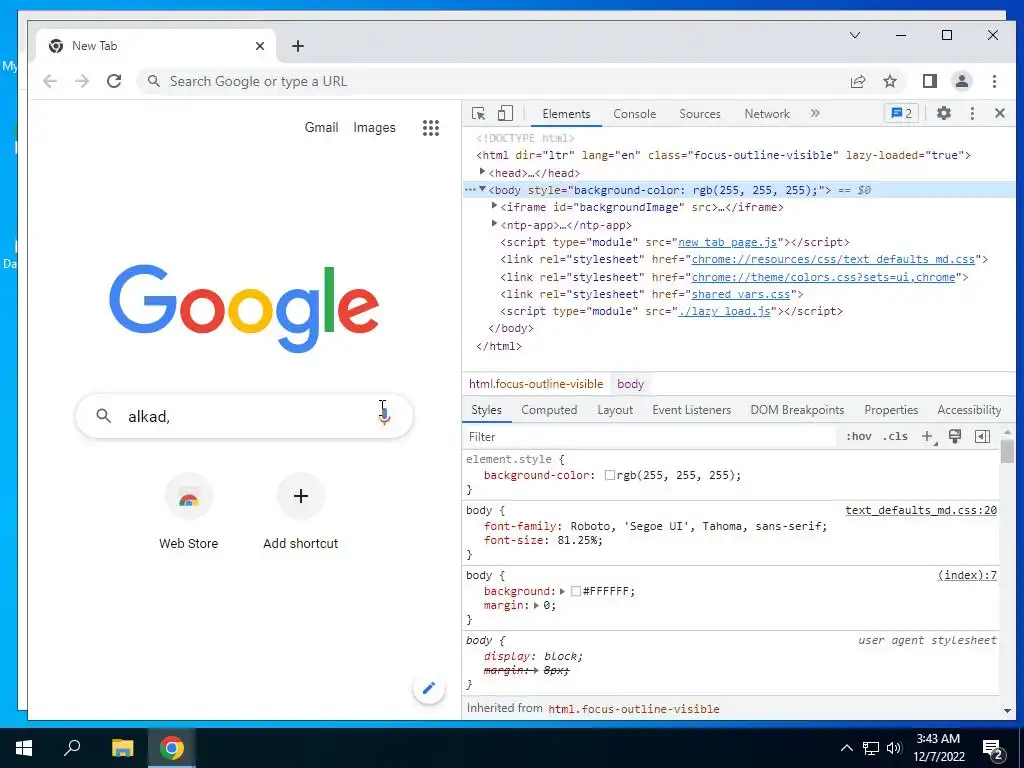1024x768 pixels.
Task: Open the Computed styles tab
Action: [x=549, y=410]
